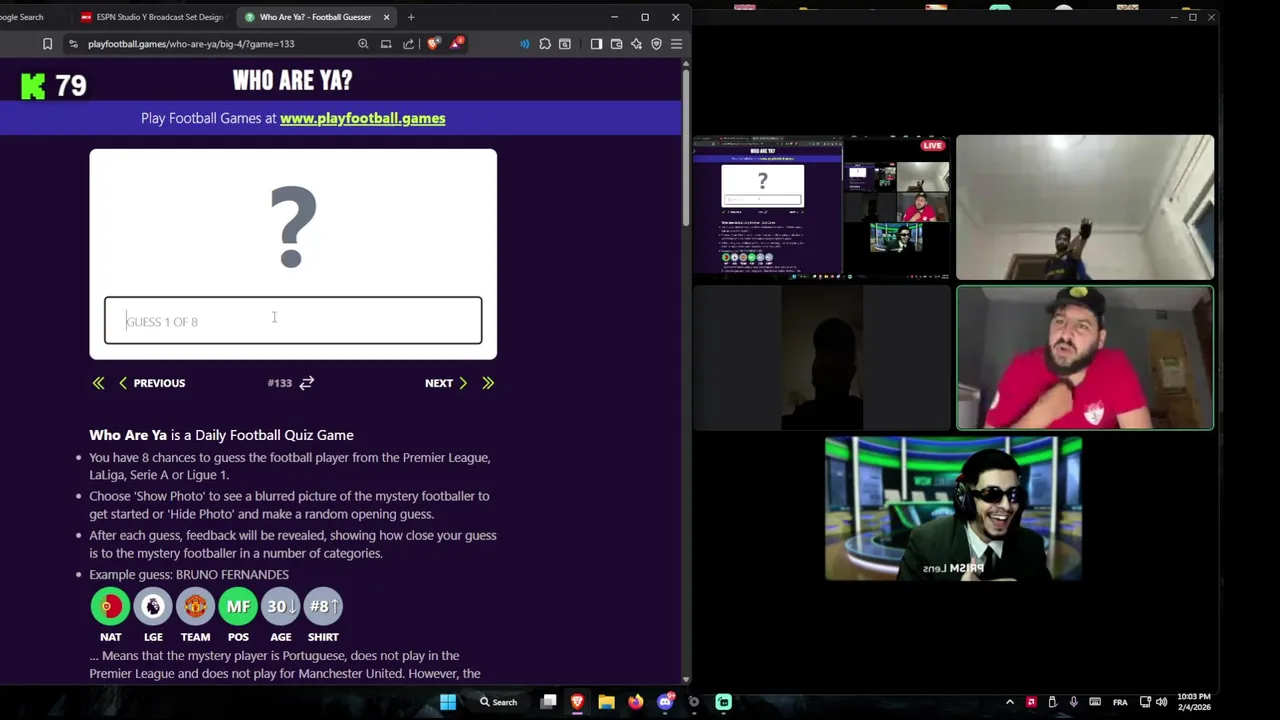The height and width of the screenshot is (720, 1280).
Task: Go to the PREVIOUS game
Action: pos(152,383)
